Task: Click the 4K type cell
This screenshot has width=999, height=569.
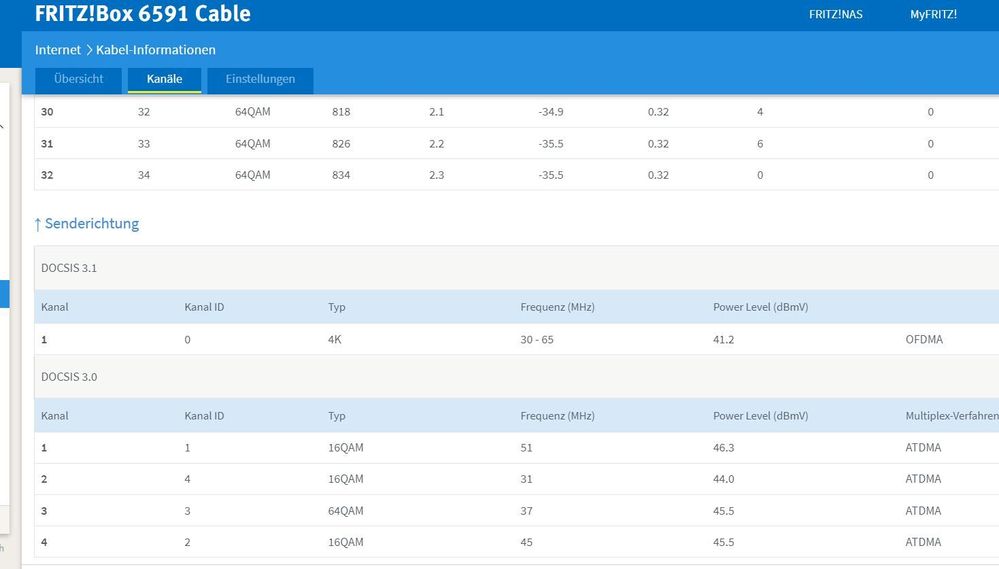Action: point(335,339)
